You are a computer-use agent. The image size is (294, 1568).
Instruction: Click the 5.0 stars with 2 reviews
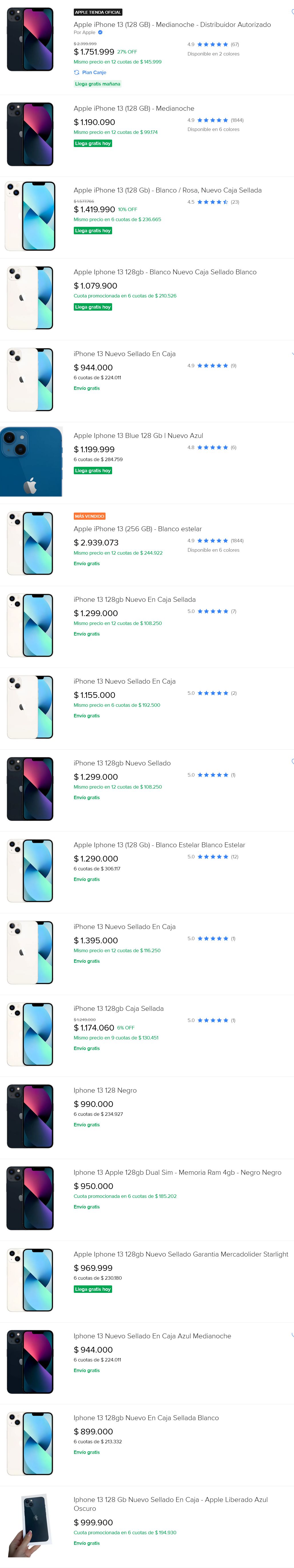pos(212,693)
